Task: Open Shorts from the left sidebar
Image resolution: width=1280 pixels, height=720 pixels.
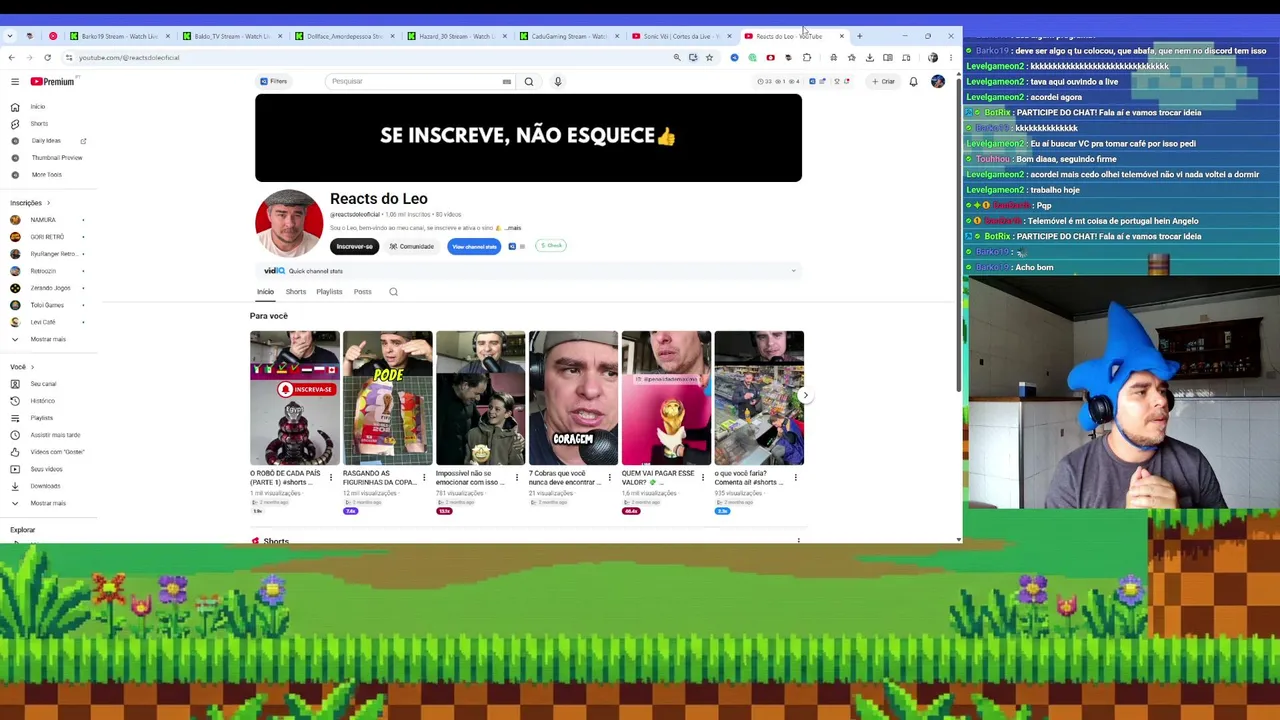Action: point(39,124)
